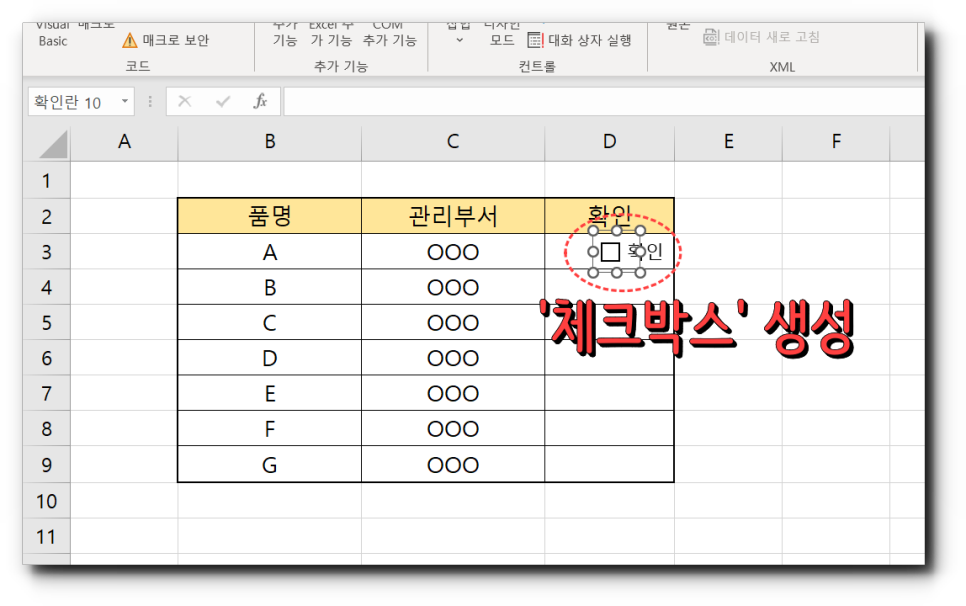Image resolution: width=966 pixels, height=606 pixels.
Task: Click the Macro Security warning icon
Action: (129, 41)
